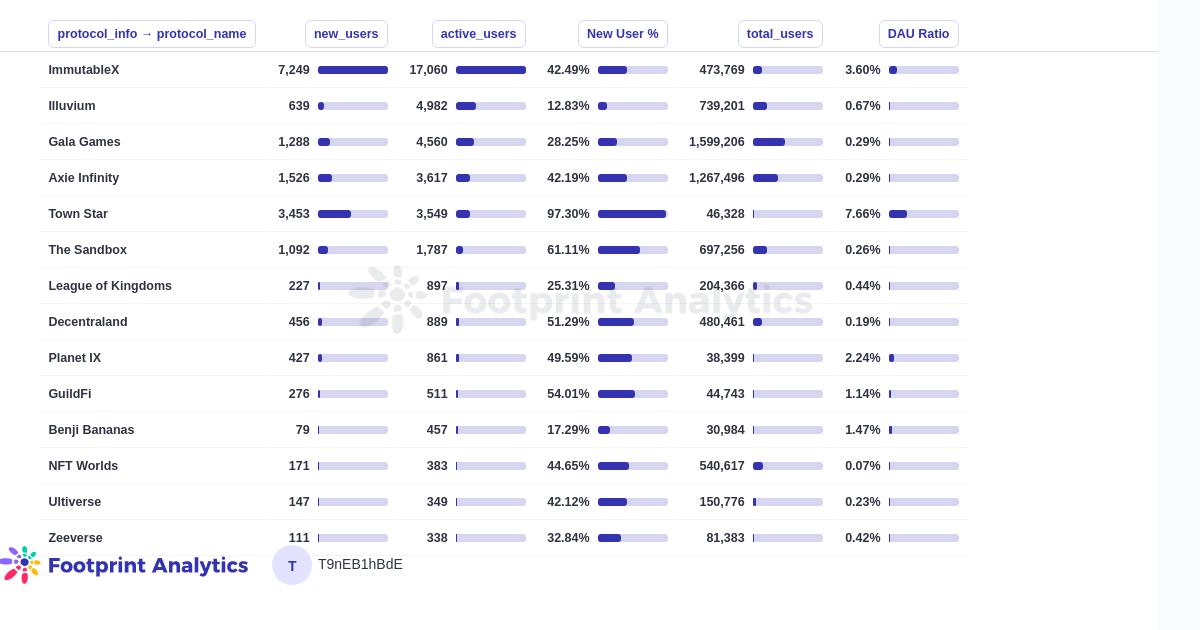
Task: Click the active_users column header
Action: click(x=478, y=34)
